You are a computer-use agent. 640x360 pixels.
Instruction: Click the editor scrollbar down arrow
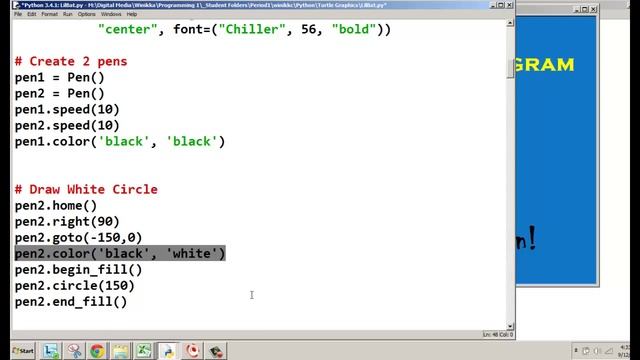point(510,326)
